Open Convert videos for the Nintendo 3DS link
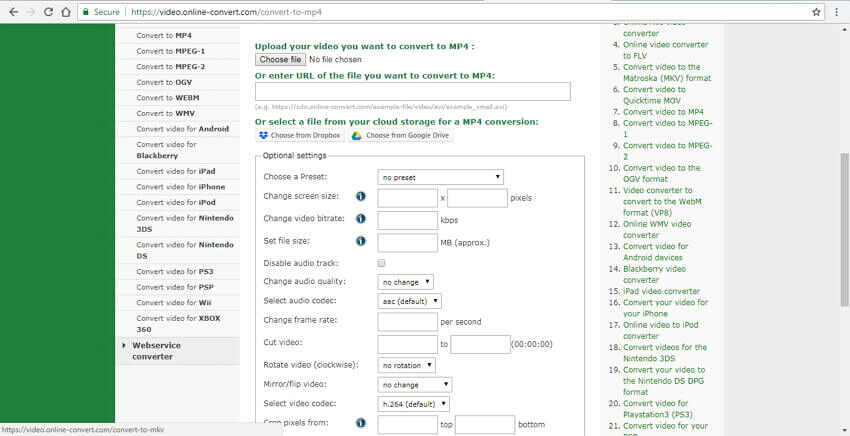Viewport: 850px width, 436px height. click(665, 353)
